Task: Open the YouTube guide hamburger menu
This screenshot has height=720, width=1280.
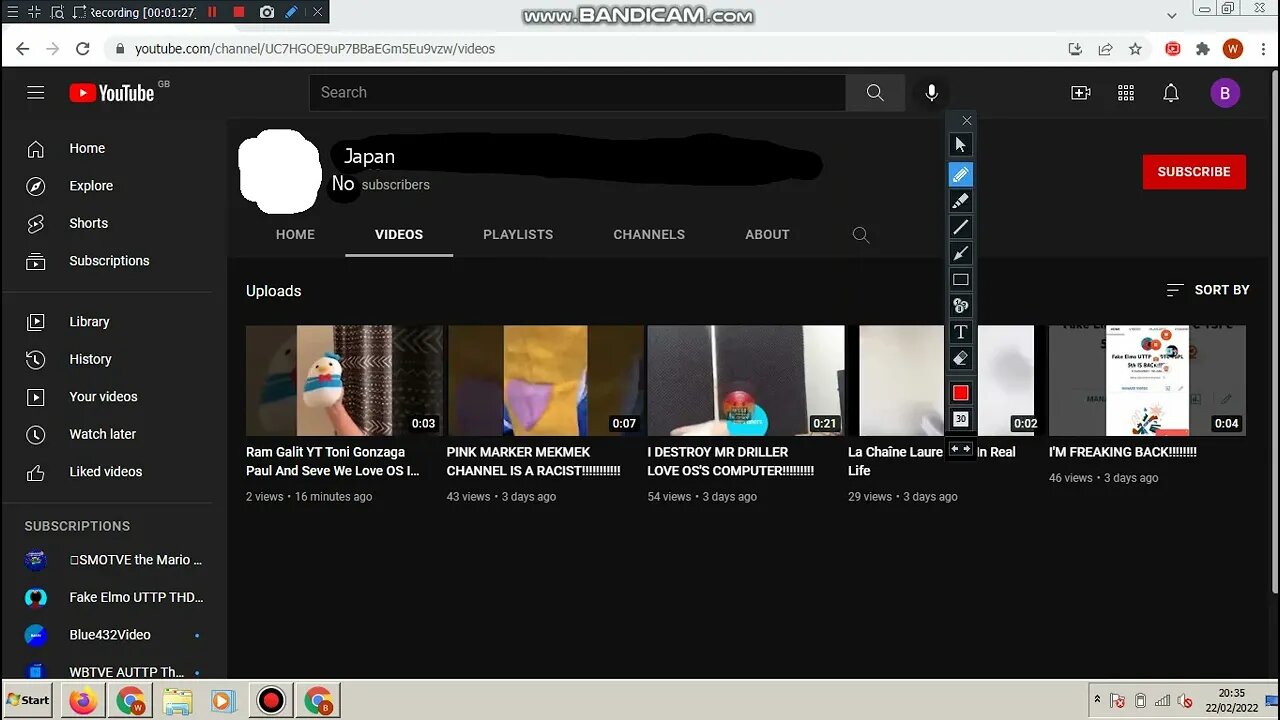Action: pos(36,93)
